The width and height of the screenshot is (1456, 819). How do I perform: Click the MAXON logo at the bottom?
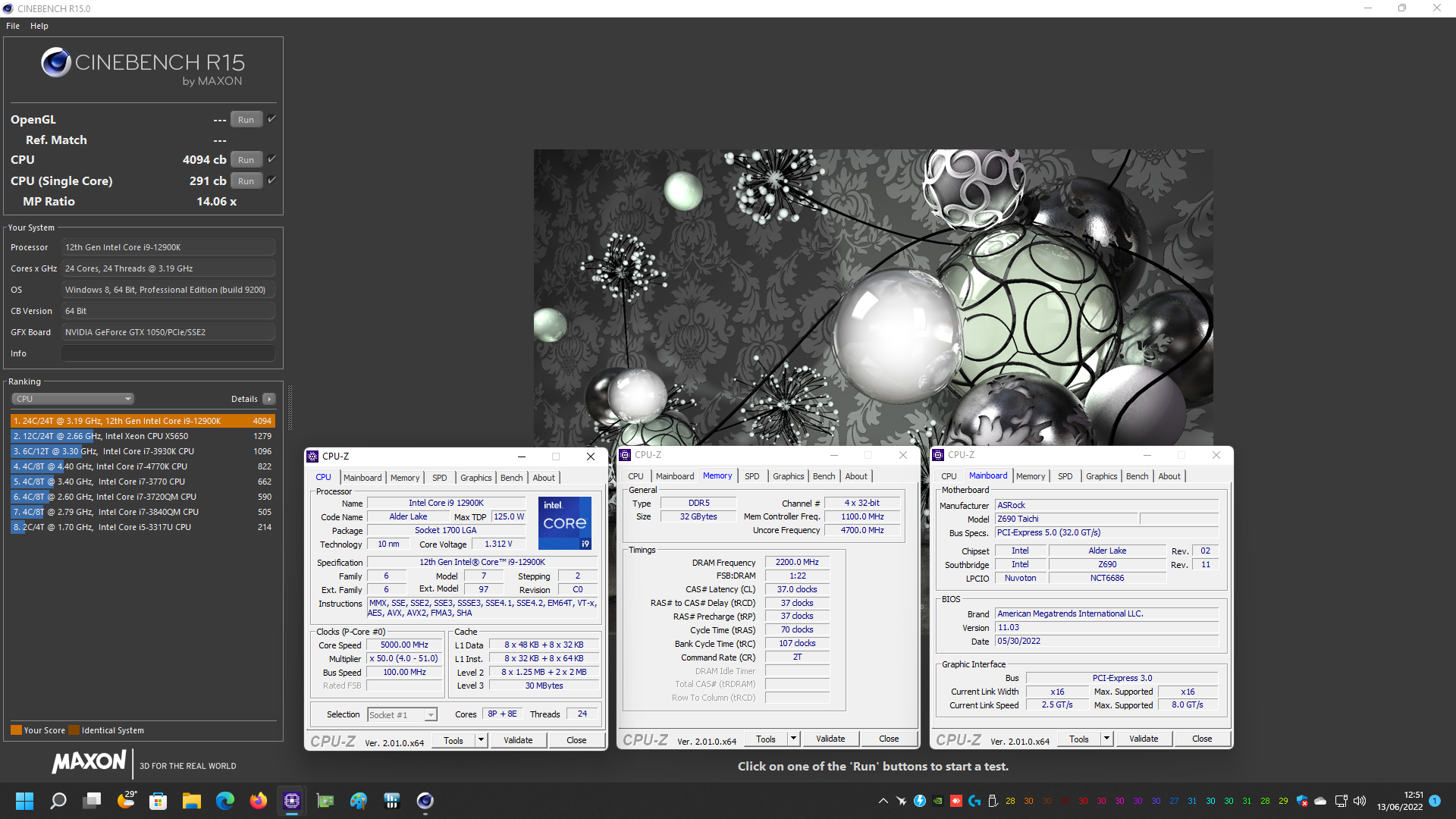click(89, 761)
